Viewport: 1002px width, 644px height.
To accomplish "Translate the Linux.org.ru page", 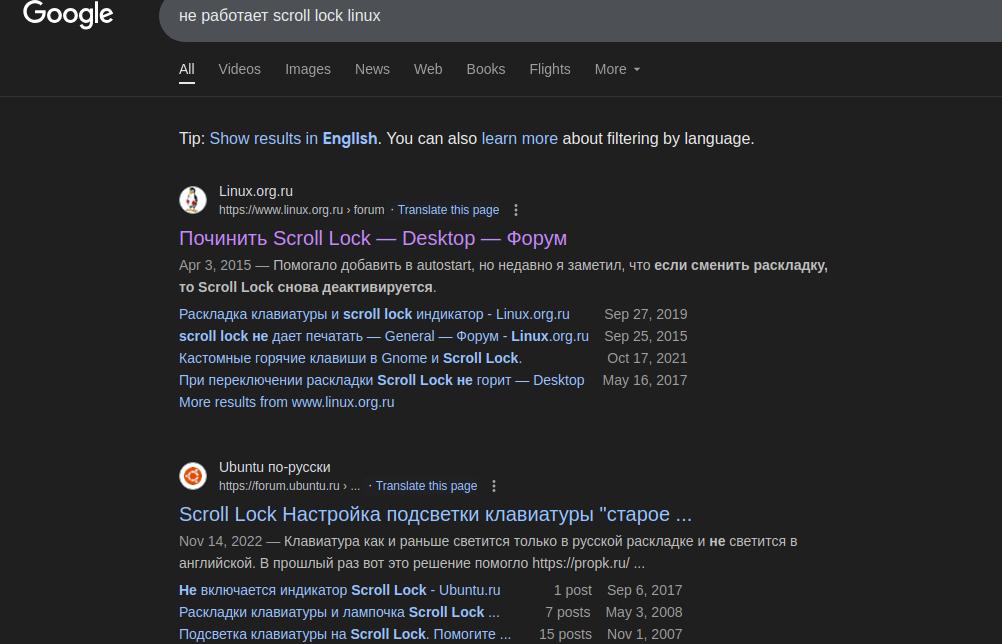I will tap(449, 210).
